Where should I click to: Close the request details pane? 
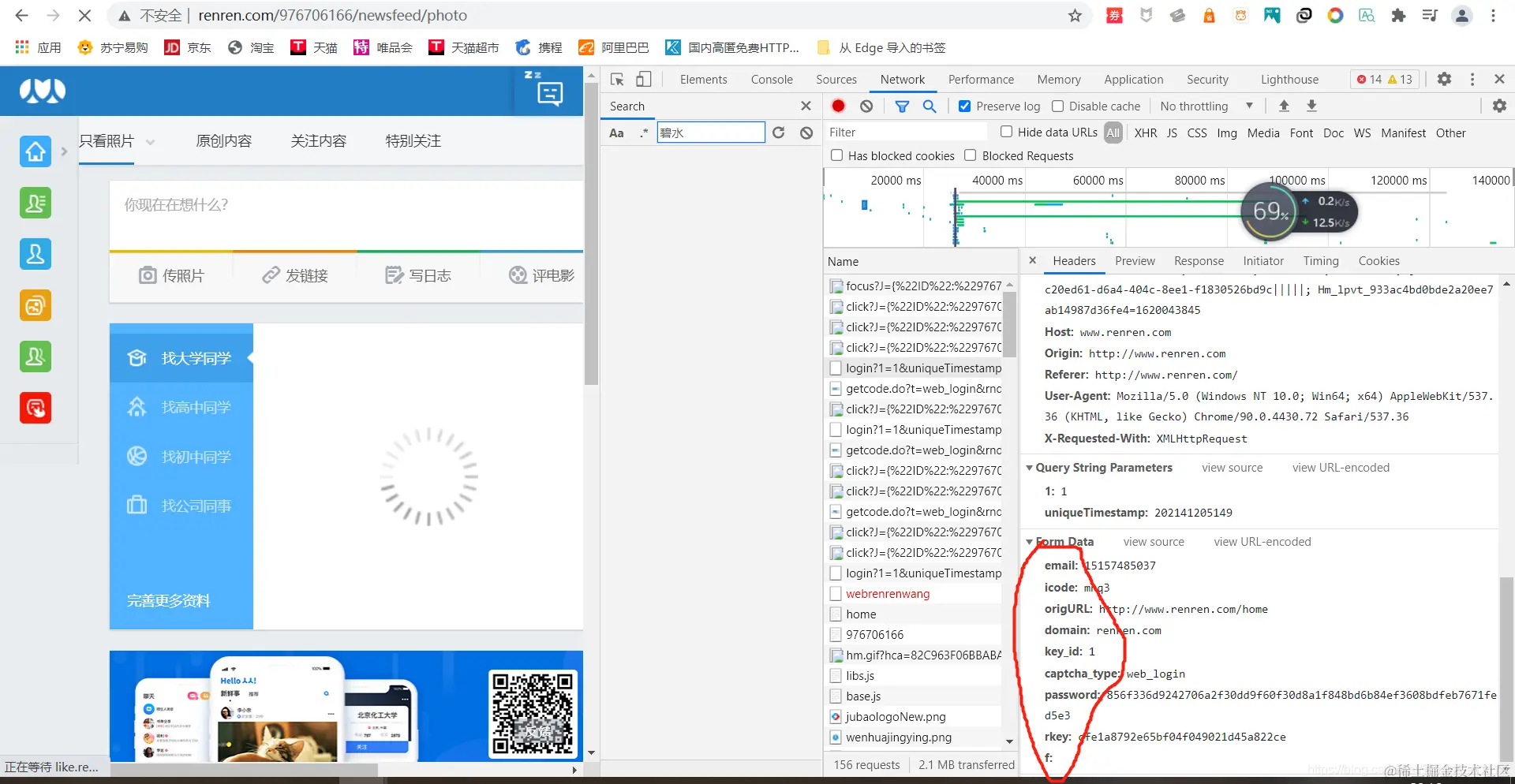click(1032, 260)
